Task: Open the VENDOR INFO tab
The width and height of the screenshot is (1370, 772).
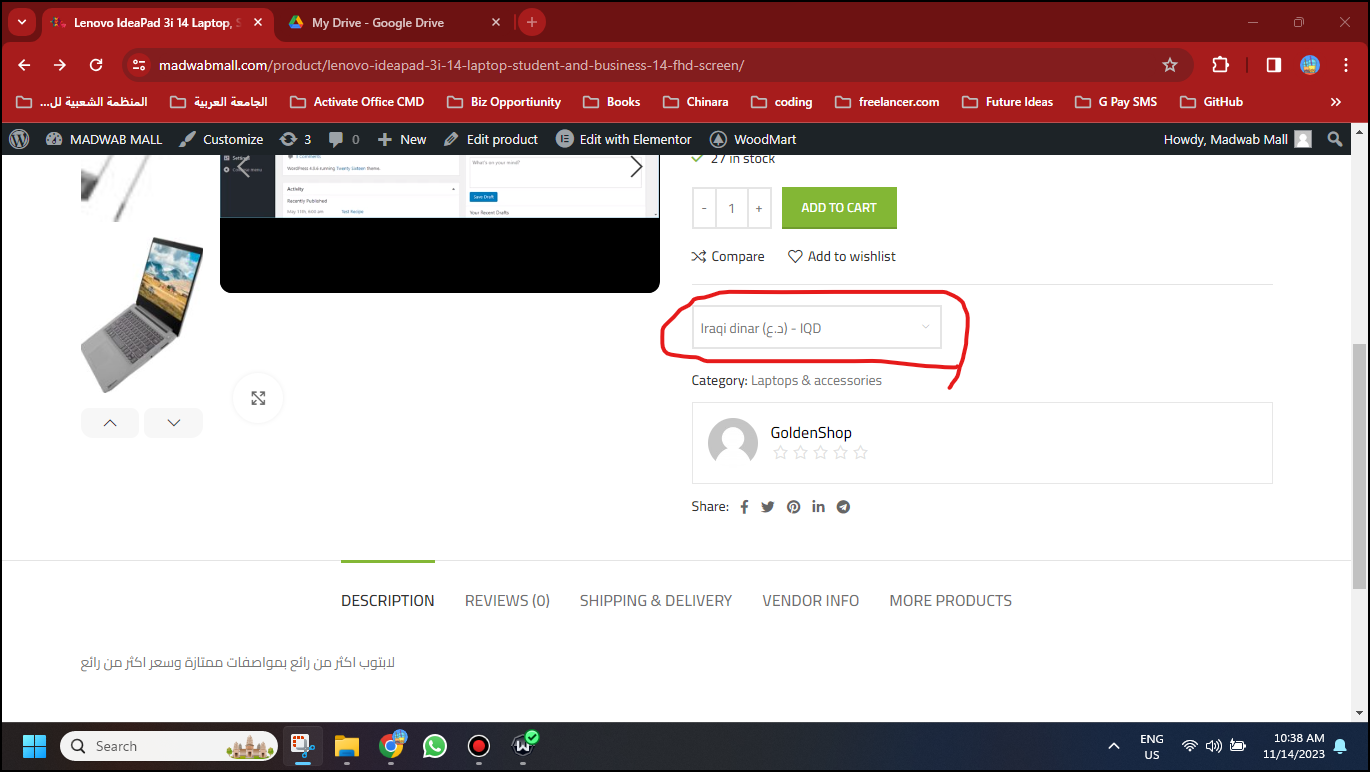Action: point(811,601)
